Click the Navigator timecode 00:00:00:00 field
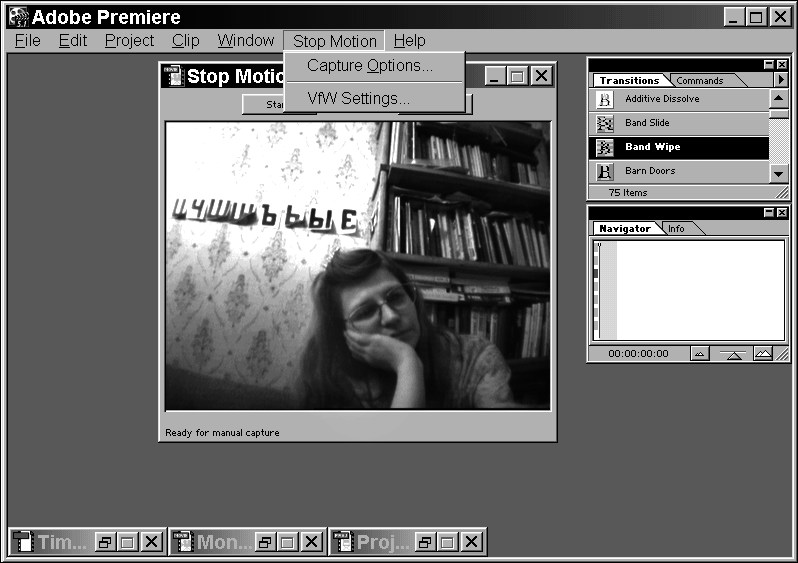This screenshot has height=563, width=798. click(638, 353)
